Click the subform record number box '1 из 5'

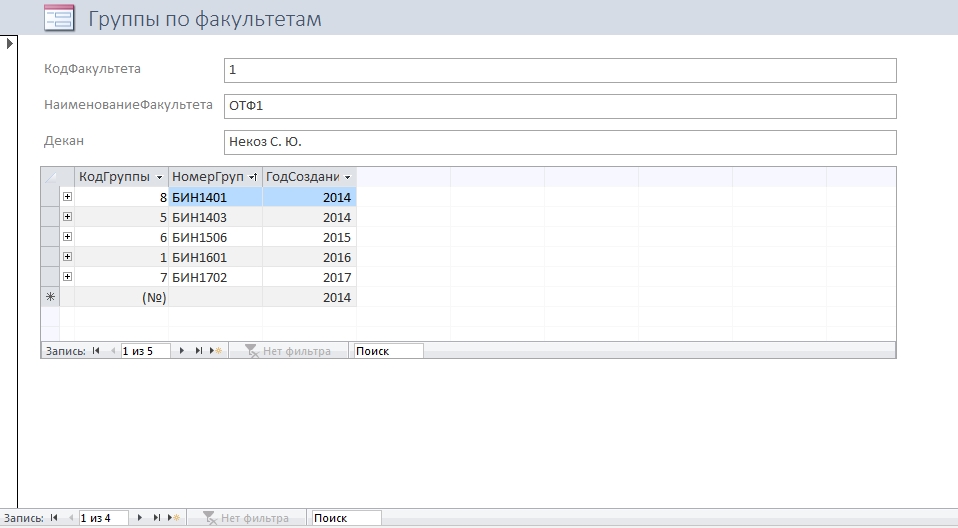click(145, 351)
